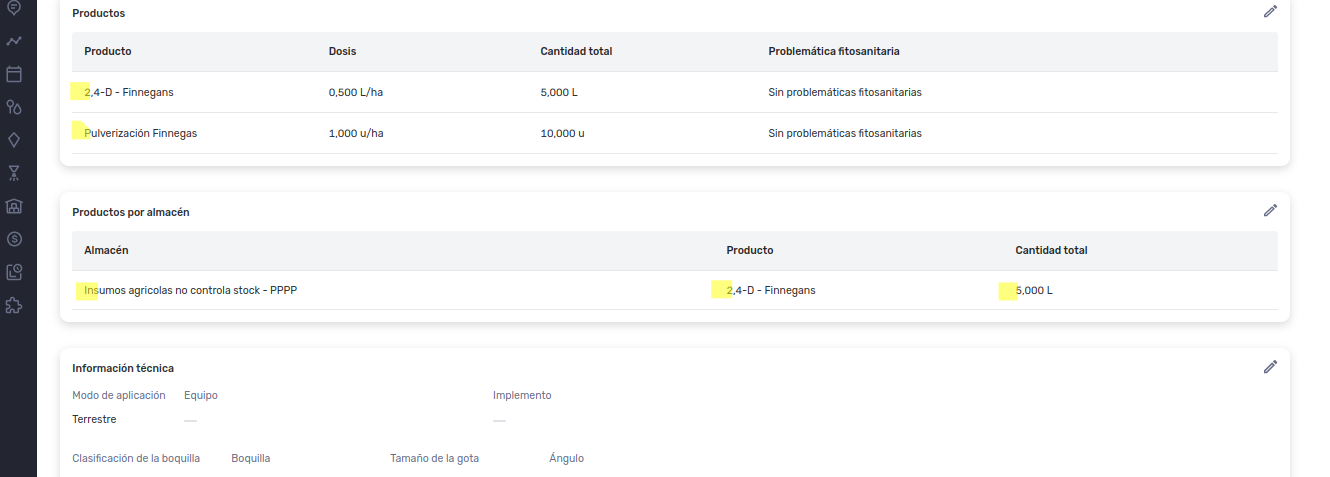Viewport: 1330px width, 477px height.
Task: Select the 2,4-D - Finnegans row in Productos
Action: coord(129,92)
